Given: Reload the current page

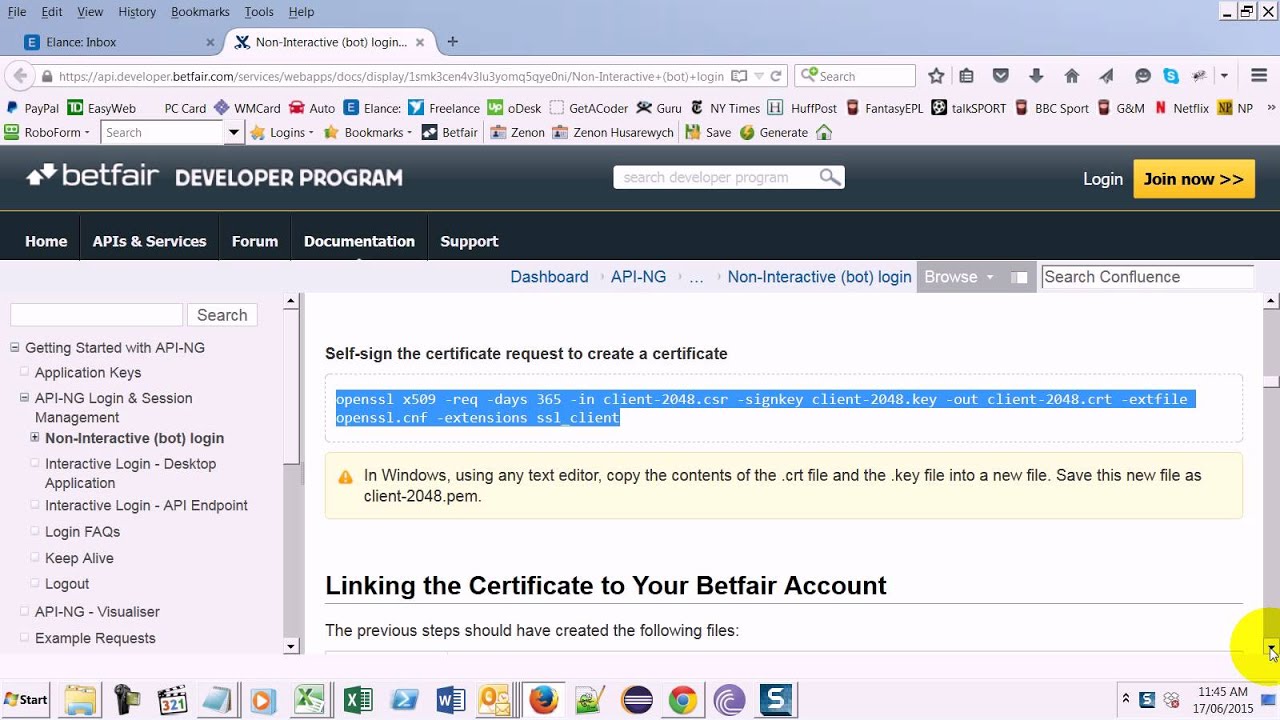Looking at the screenshot, I should [x=776, y=76].
